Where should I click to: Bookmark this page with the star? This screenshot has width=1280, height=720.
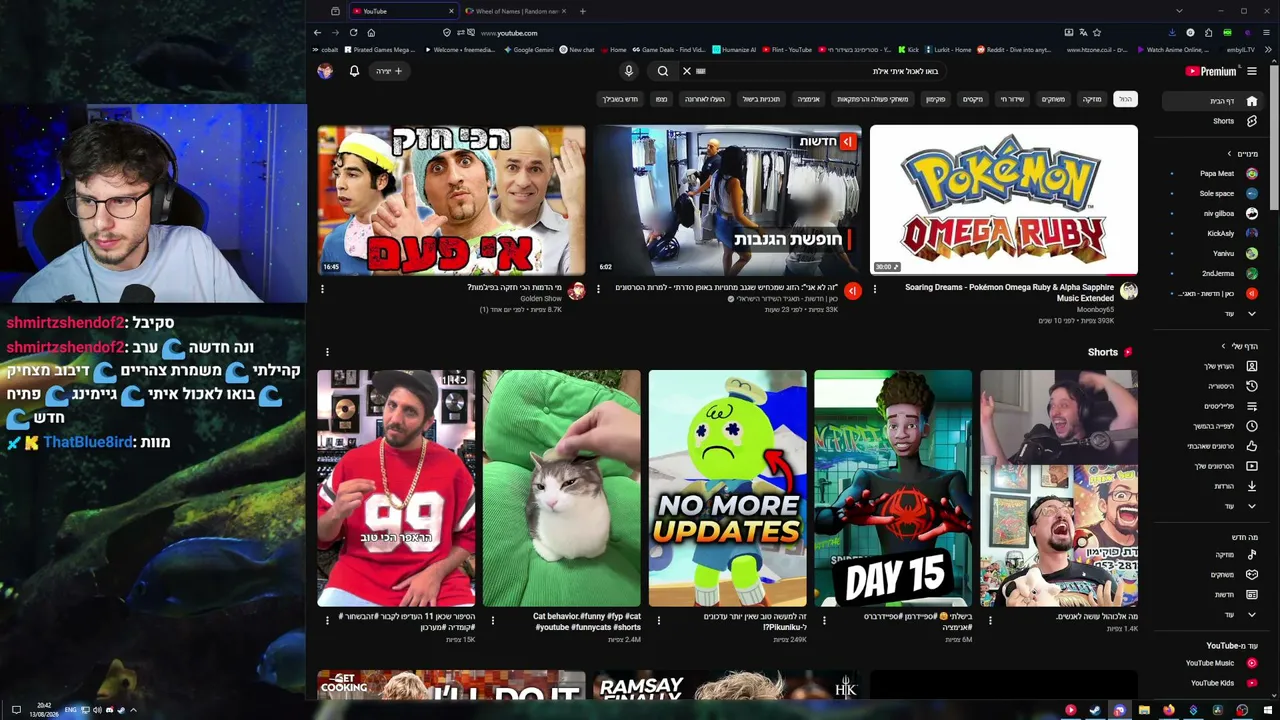coord(1097,32)
